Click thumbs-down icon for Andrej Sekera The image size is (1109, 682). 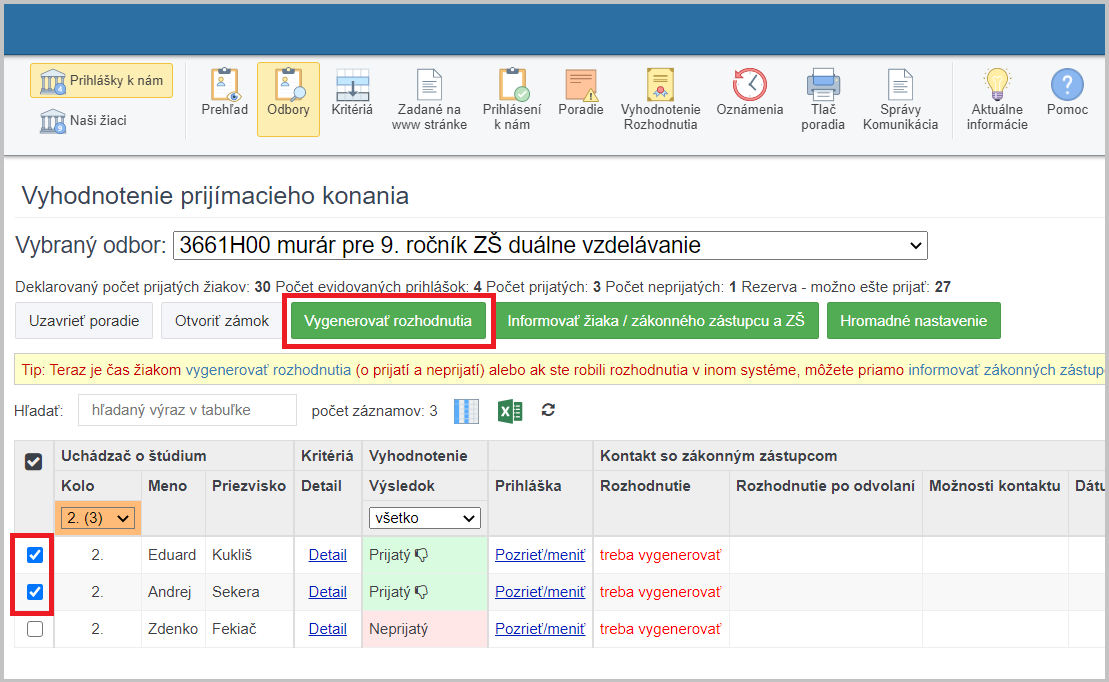pyautogui.click(x=422, y=592)
